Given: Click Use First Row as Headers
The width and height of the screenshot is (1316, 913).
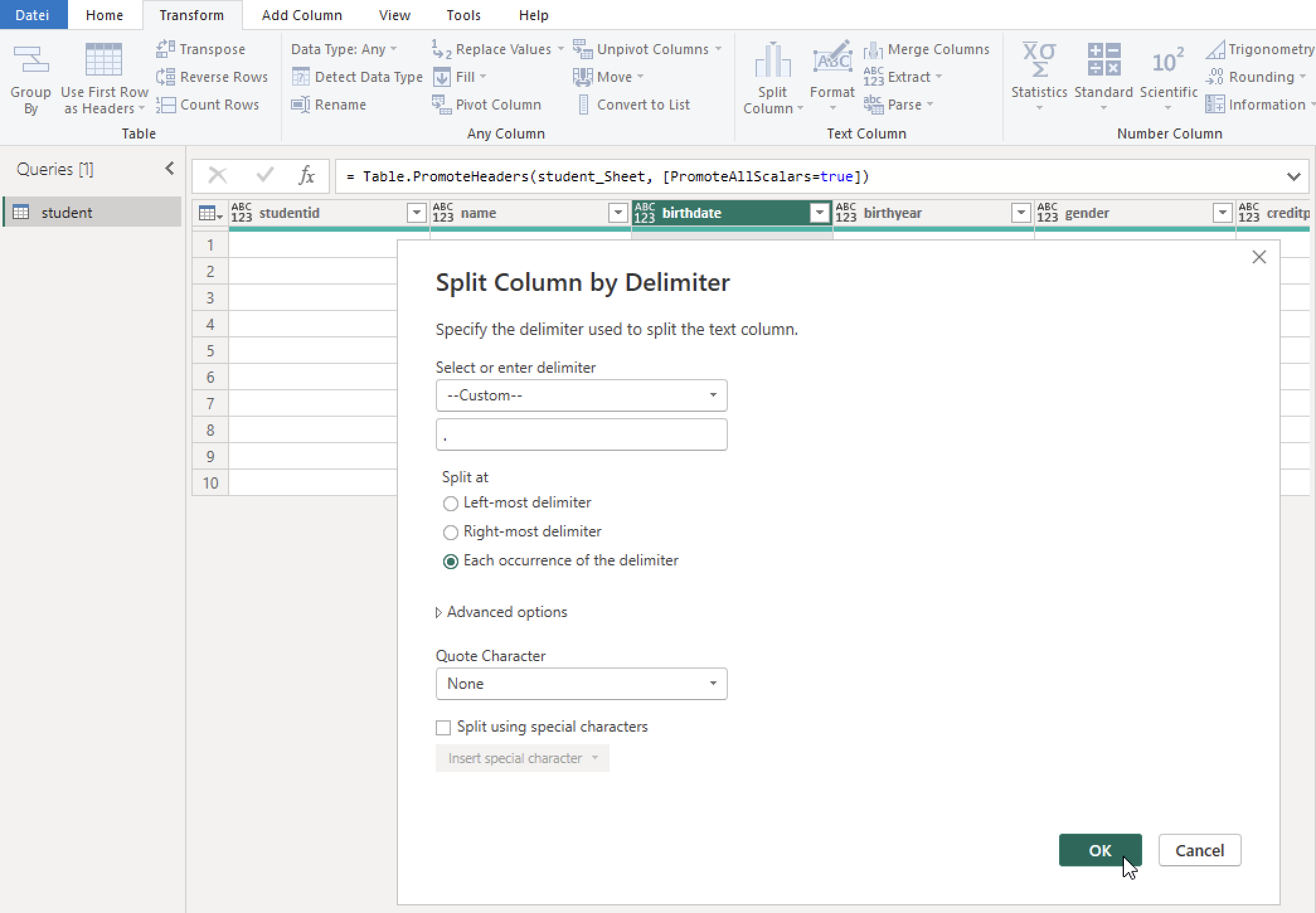Looking at the screenshot, I should tap(103, 77).
